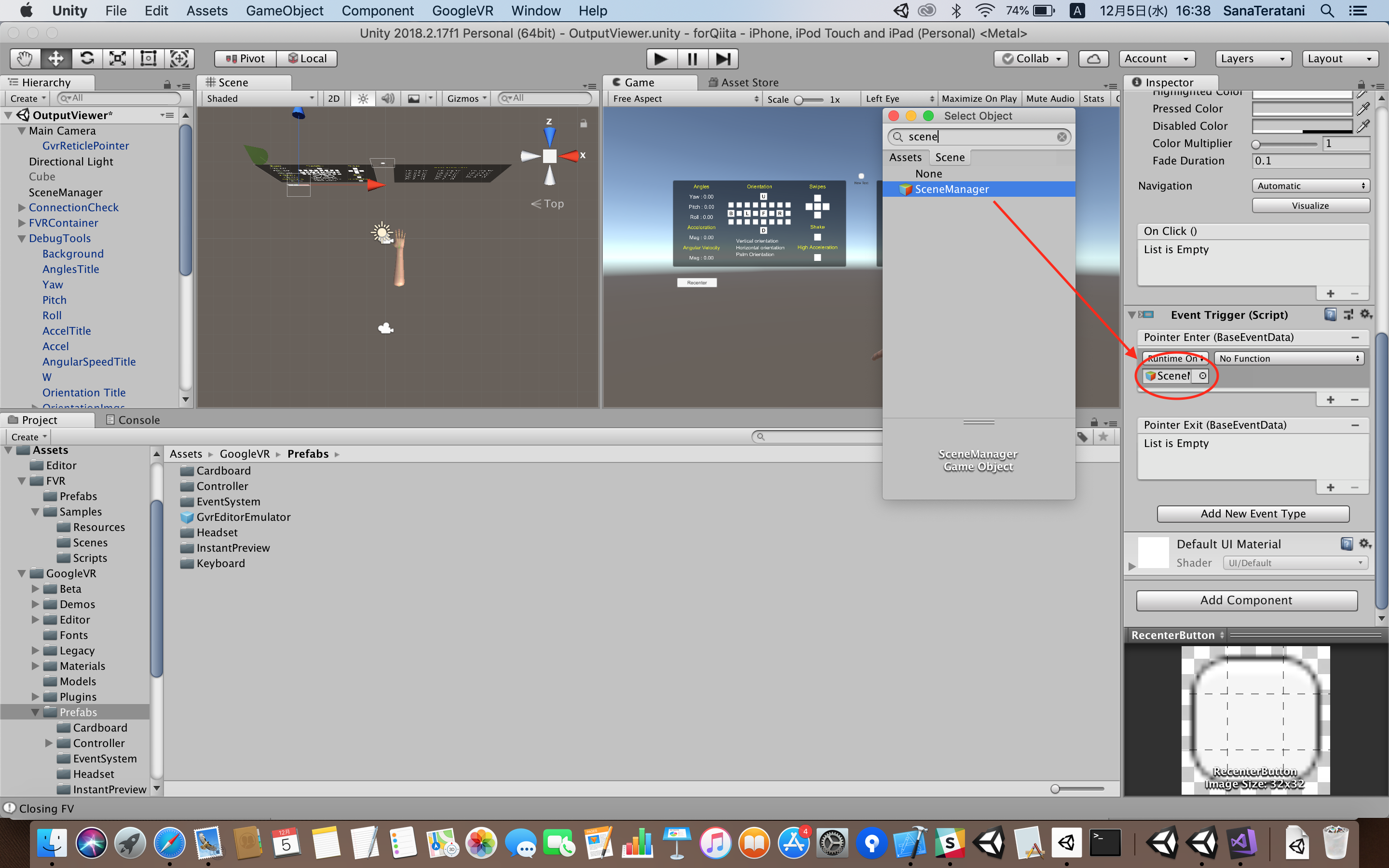Image resolution: width=1389 pixels, height=868 pixels.
Task: Click the Step frame button
Action: click(722, 58)
